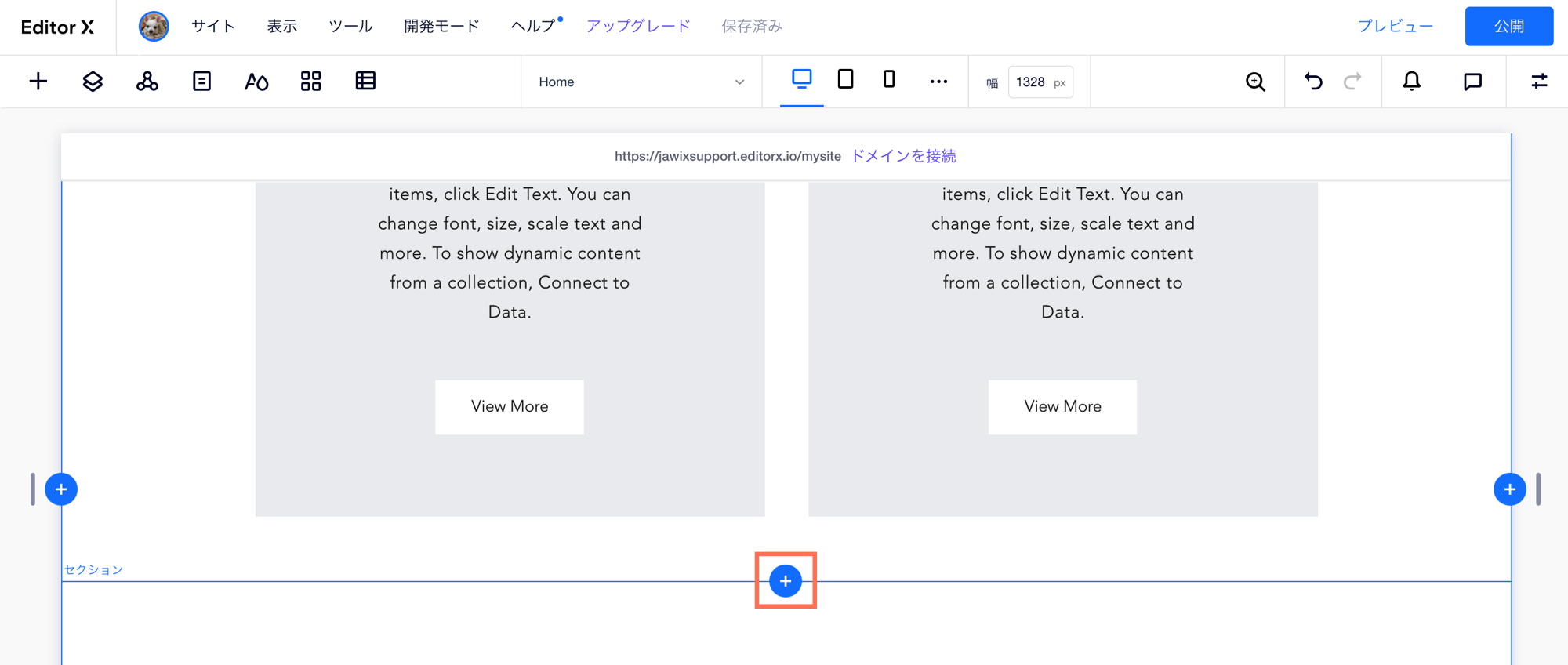Click the right card's View More button

1062,407
